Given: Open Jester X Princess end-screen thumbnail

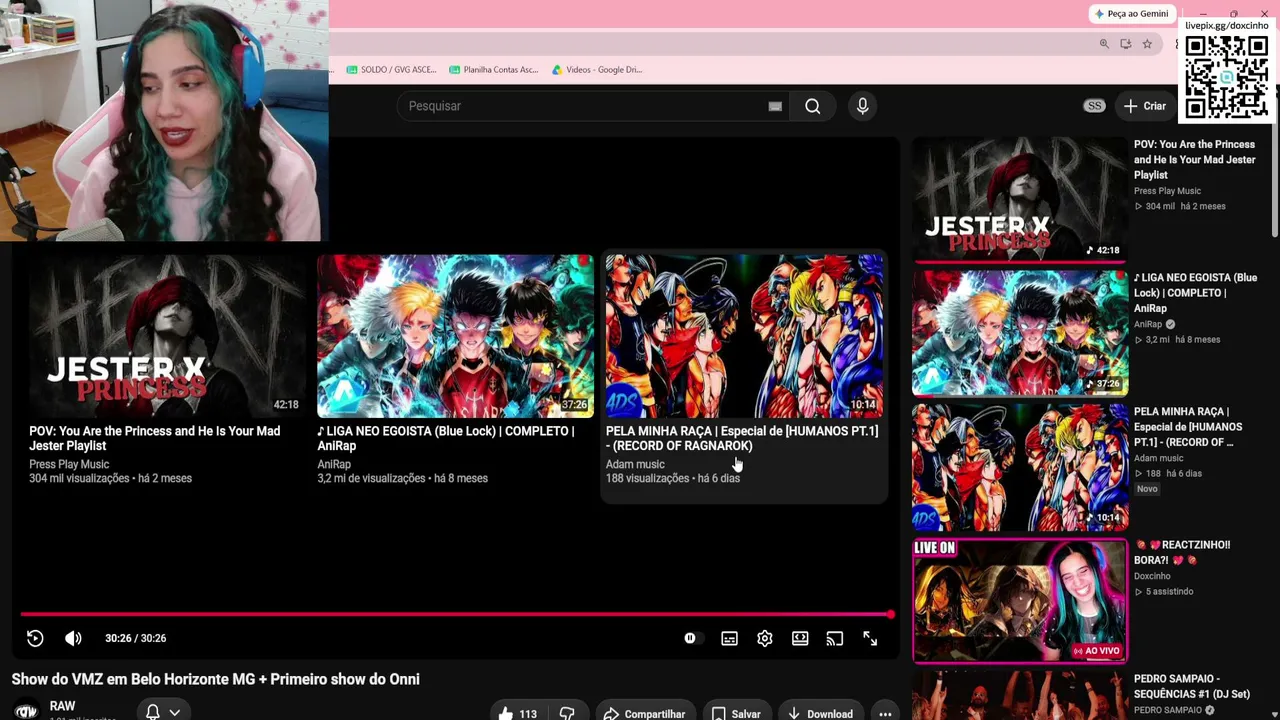Looking at the screenshot, I should pyautogui.click(x=167, y=336).
